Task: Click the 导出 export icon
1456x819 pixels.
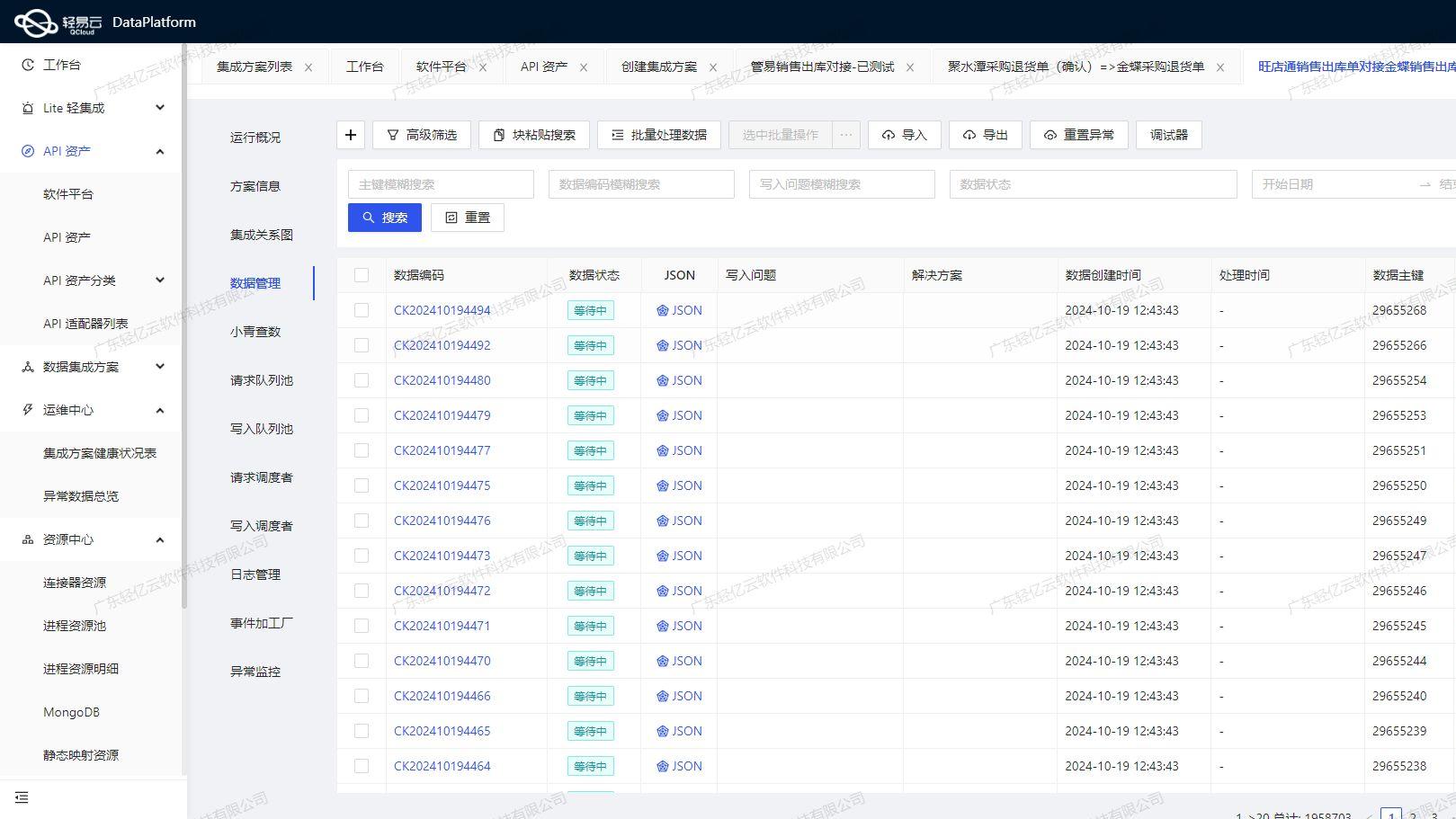Action: click(x=969, y=135)
